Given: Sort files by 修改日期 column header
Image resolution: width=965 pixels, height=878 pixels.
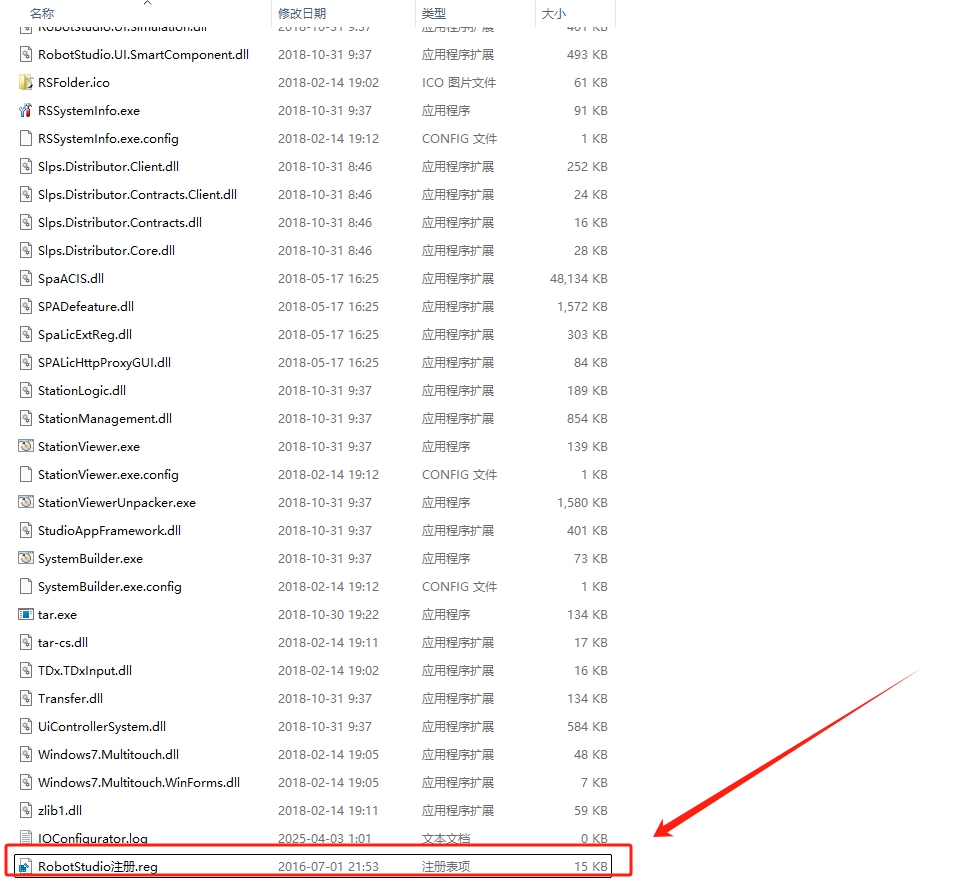Looking at the screenshot, I should pyautogui.click(x=301, y=13).
